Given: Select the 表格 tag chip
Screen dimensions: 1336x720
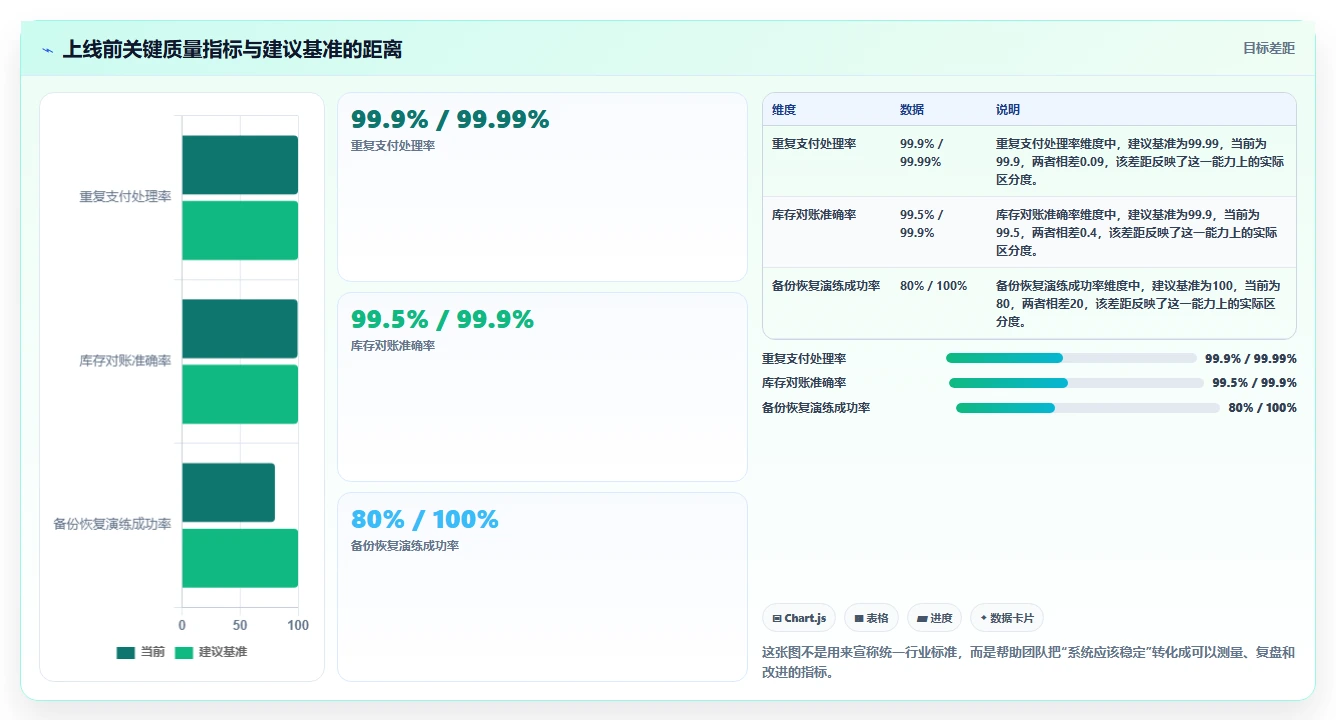Looking at the screenshot, I should (871, 618).
